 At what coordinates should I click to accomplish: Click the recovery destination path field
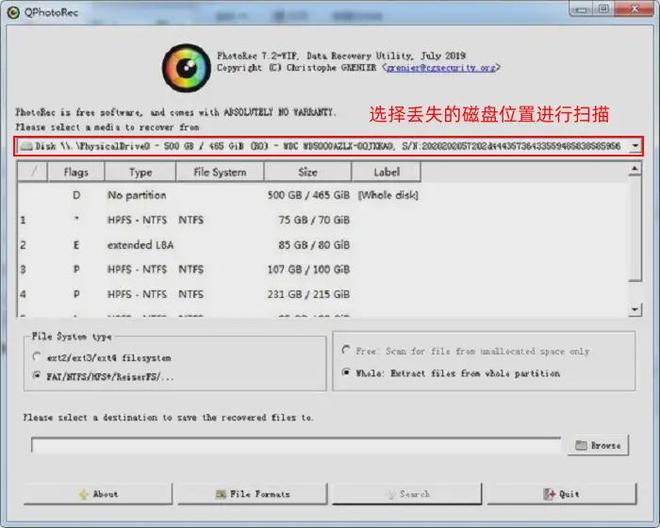click(295, 446)
